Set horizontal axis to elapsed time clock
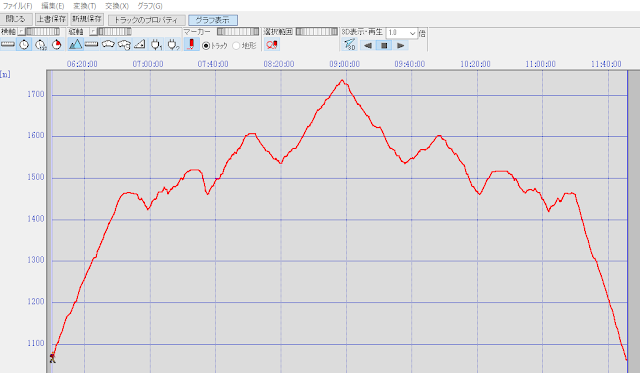 pyautogui.click(x=40, y=44)
